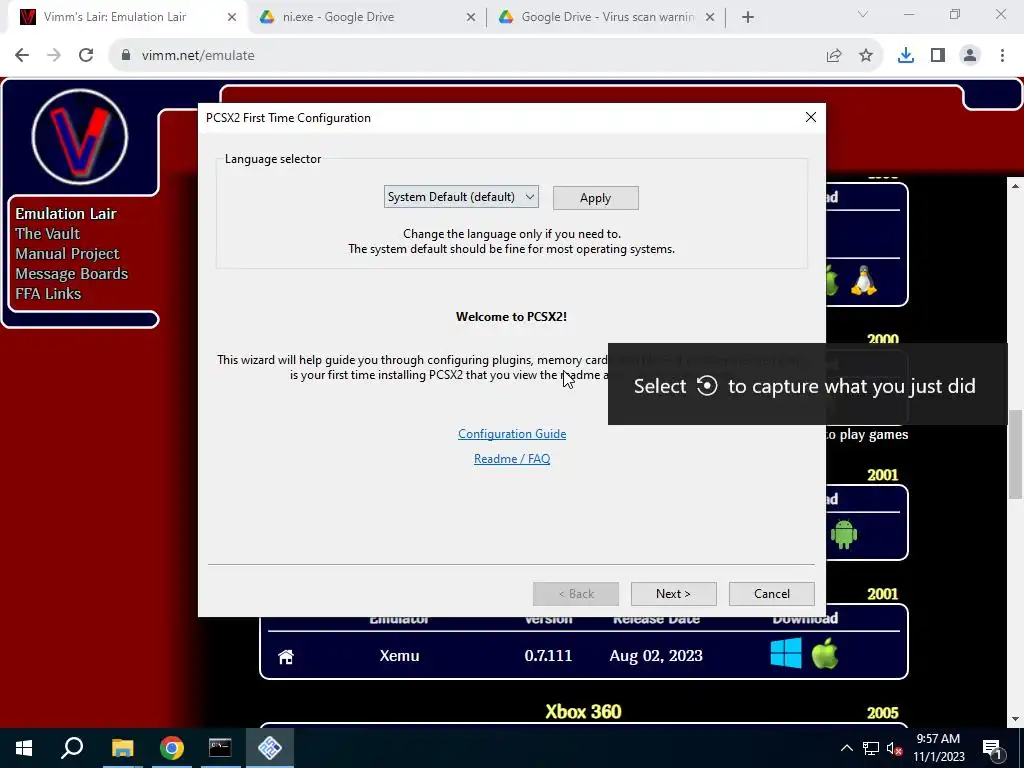Close the PCSX2 configuration dialog
This screenshot has width=1024, height=768.
(x=810, y=117)
